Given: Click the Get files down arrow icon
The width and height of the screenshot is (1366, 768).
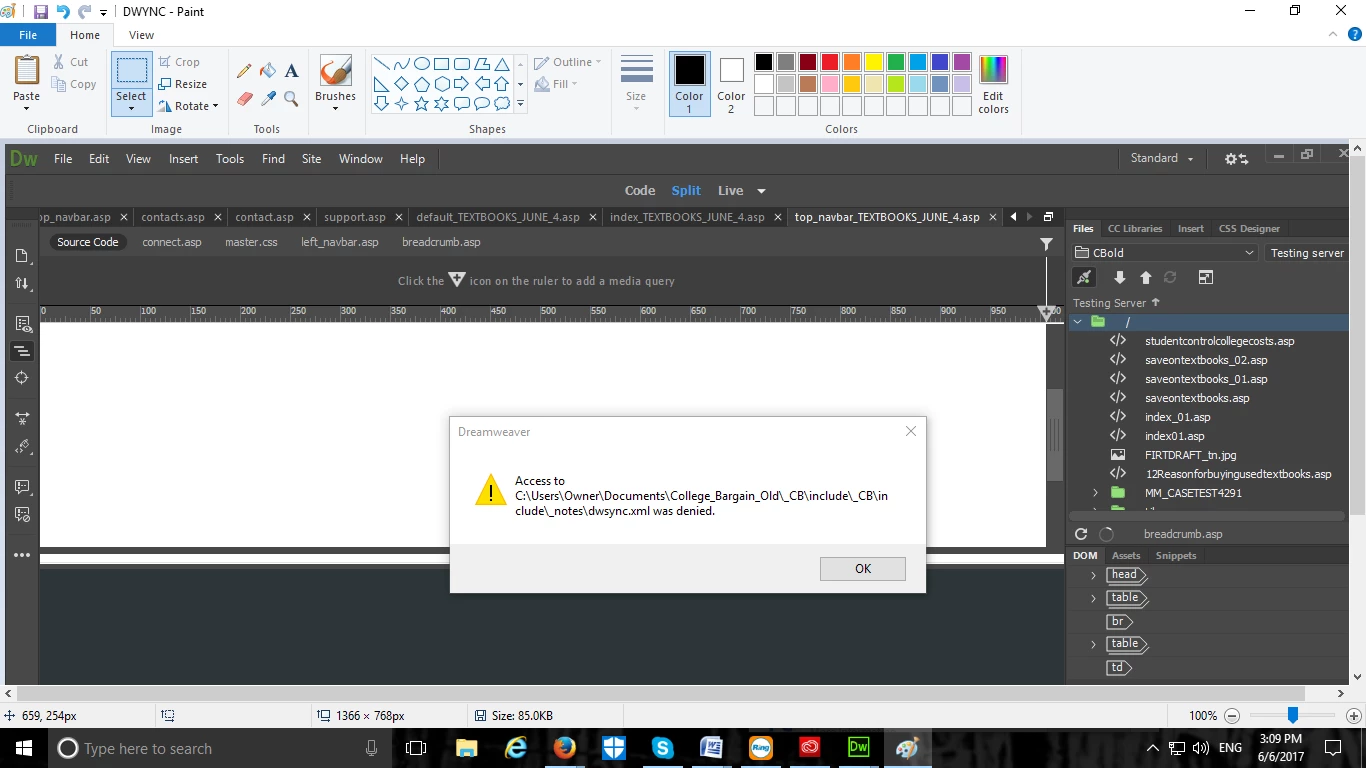Looking at the screenshot, I should [x=1120, y=277].
